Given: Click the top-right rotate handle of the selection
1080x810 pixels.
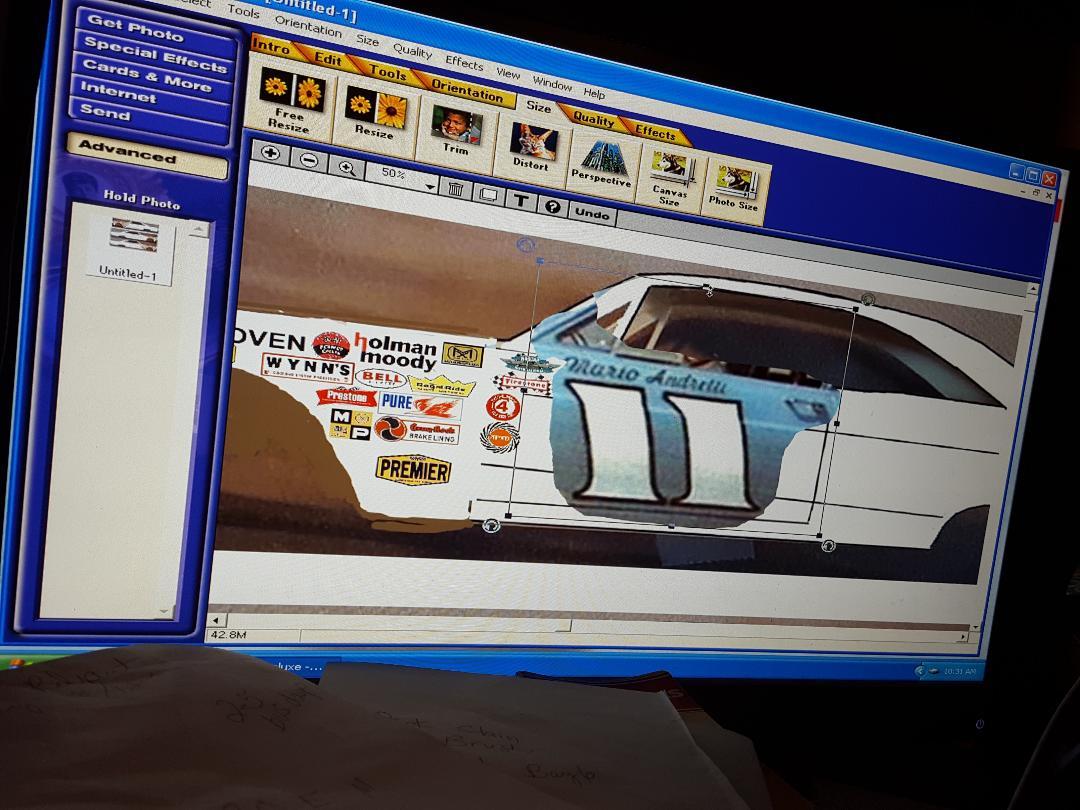Looking at the screenshot, I should coord(868,300).
